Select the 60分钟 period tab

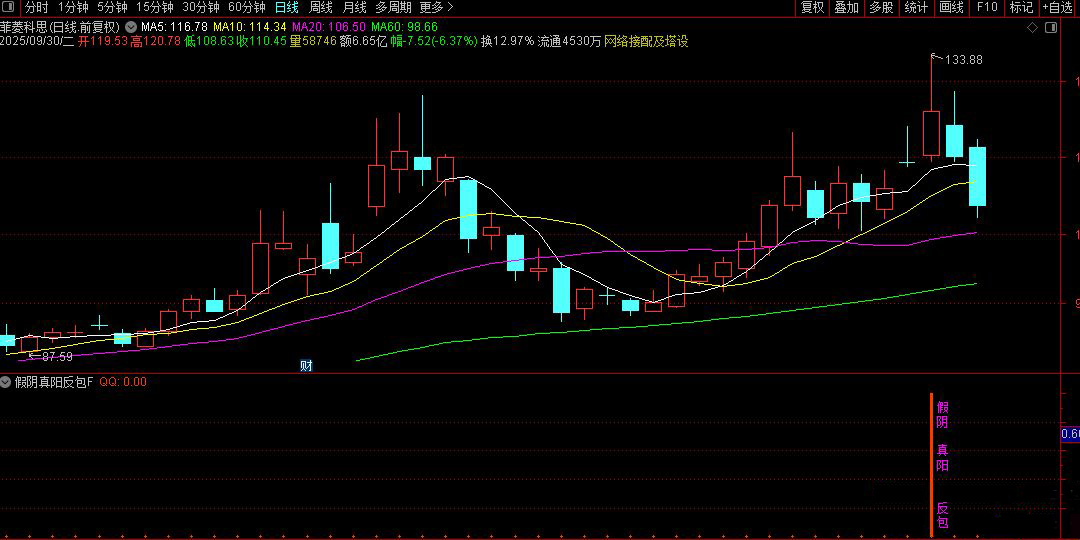click(246, 8)
